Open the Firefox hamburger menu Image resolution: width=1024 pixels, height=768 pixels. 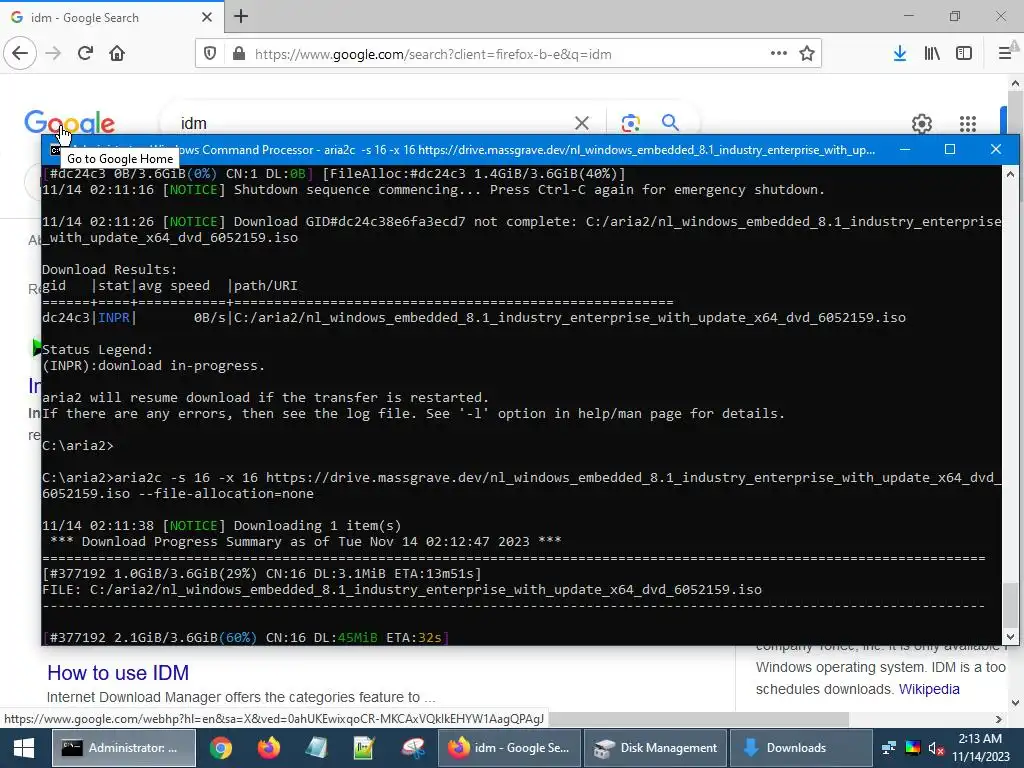[x=1005, y=54]
